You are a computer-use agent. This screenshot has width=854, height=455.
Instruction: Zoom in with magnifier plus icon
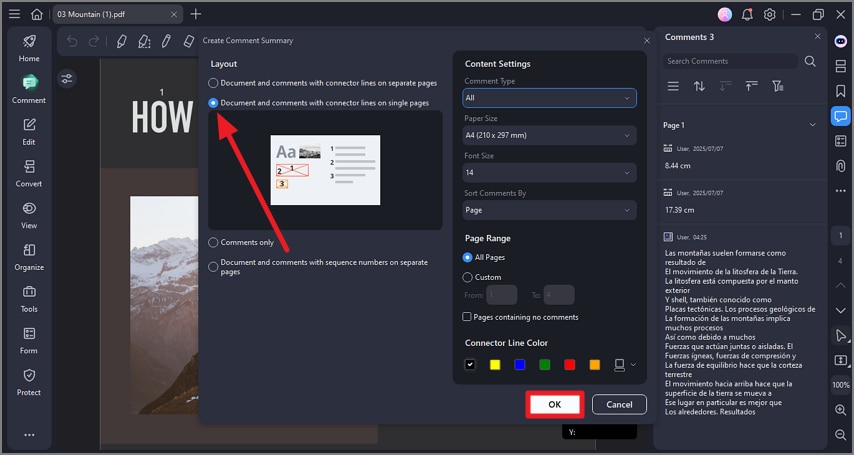point(840,410)
